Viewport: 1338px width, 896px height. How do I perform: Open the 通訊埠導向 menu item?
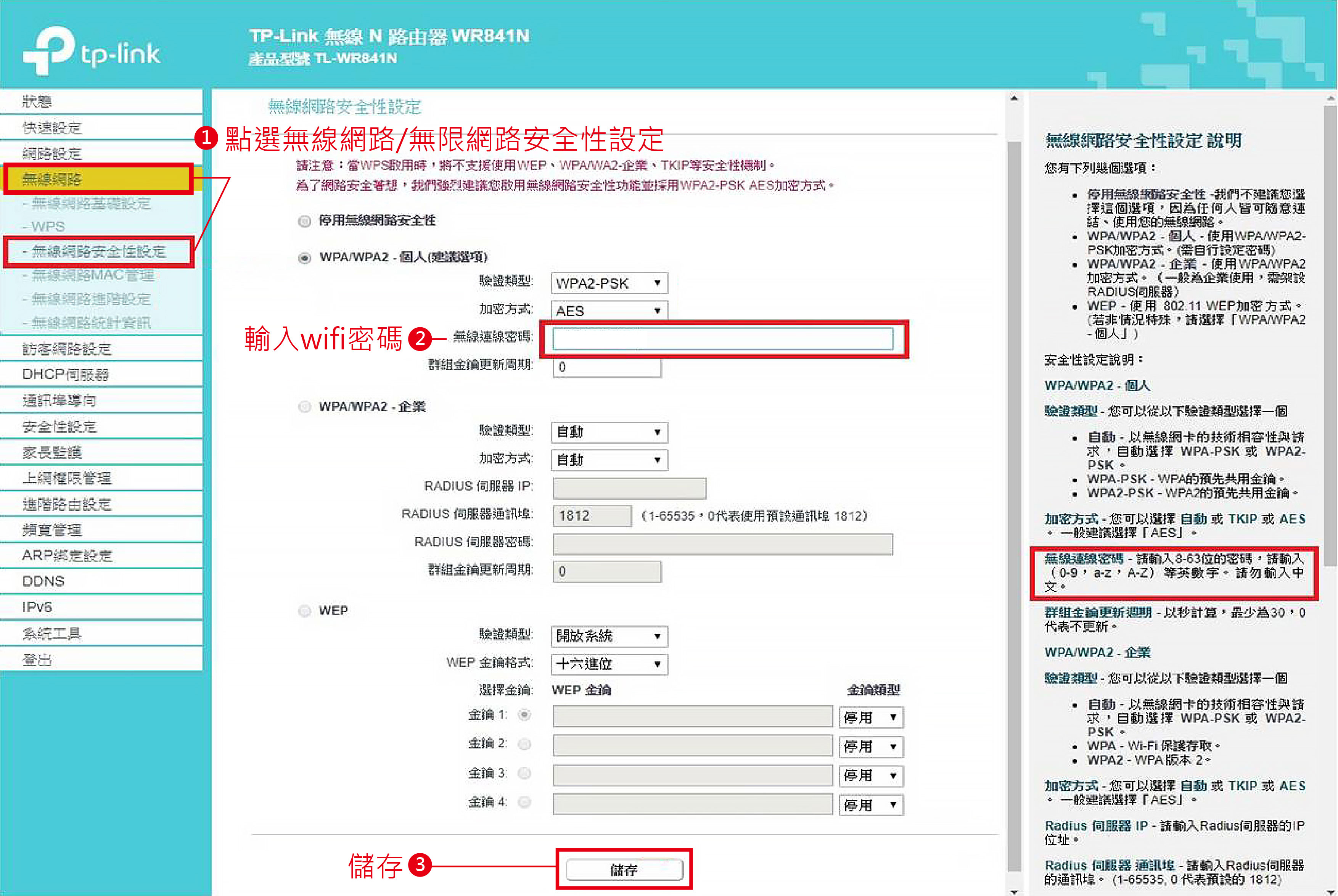[101, 401]
